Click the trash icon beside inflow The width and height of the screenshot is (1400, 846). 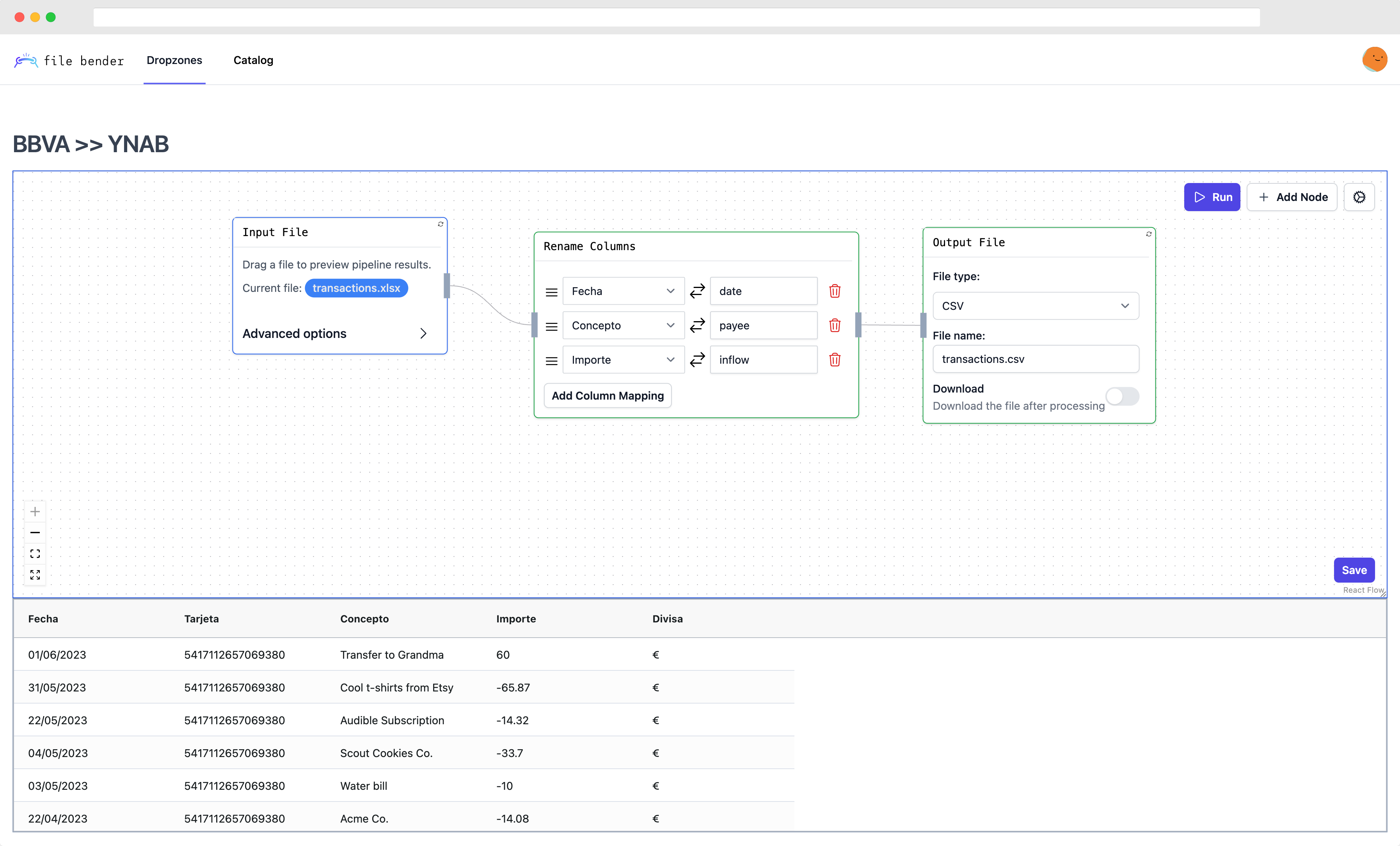pyautogui.click(x=834, y=360)
